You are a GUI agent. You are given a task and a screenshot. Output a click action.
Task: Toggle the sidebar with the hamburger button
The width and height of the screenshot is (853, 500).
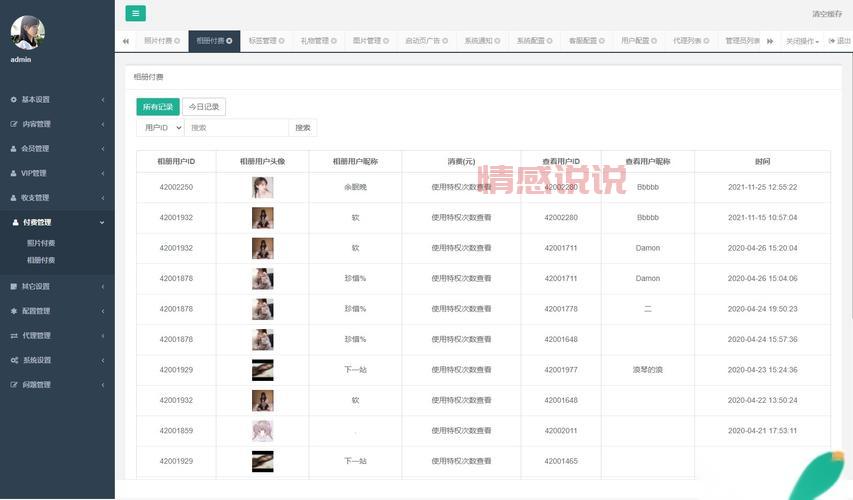(135, 13)
